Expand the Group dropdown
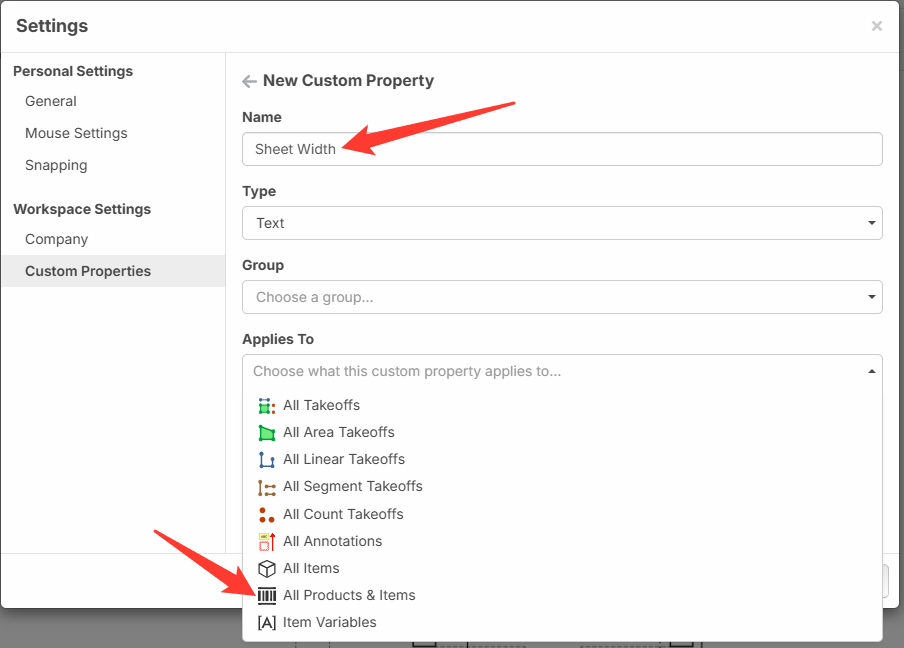The height and width of the screenshot is (648, 904). click(561, 297)
